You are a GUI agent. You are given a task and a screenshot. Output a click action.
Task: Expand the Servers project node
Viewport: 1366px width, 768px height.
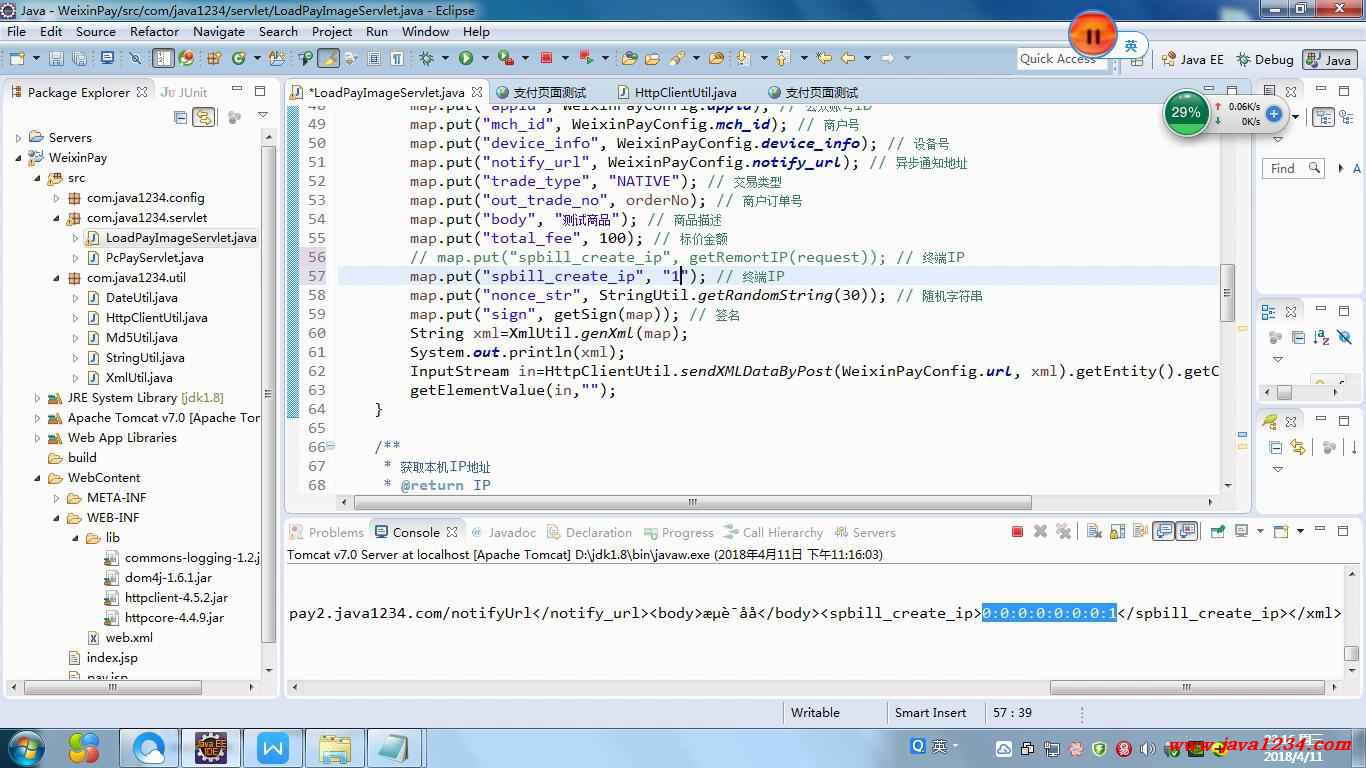[x=18, y=138]
